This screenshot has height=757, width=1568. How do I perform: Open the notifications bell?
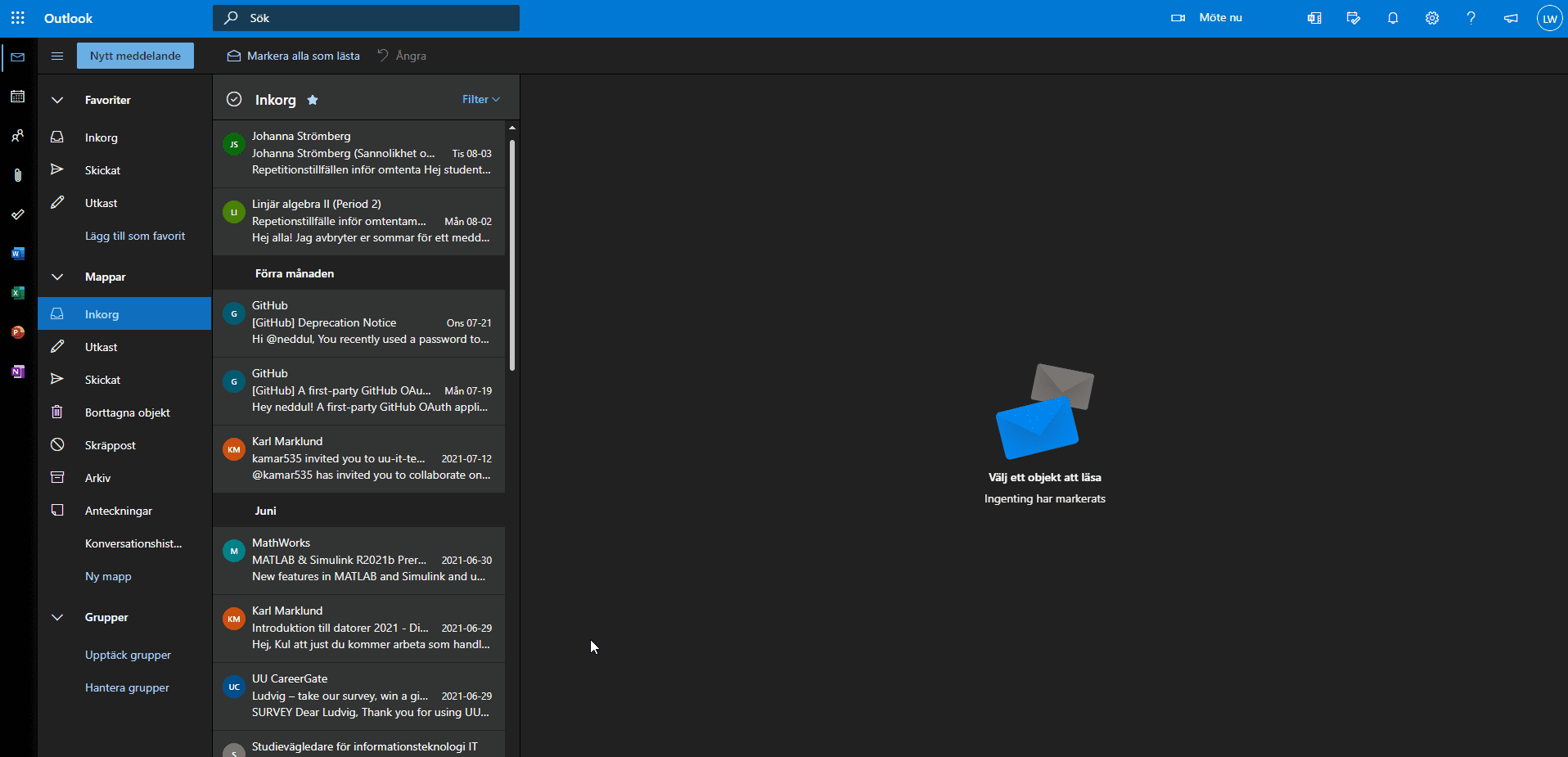(x=1393, y=18)
